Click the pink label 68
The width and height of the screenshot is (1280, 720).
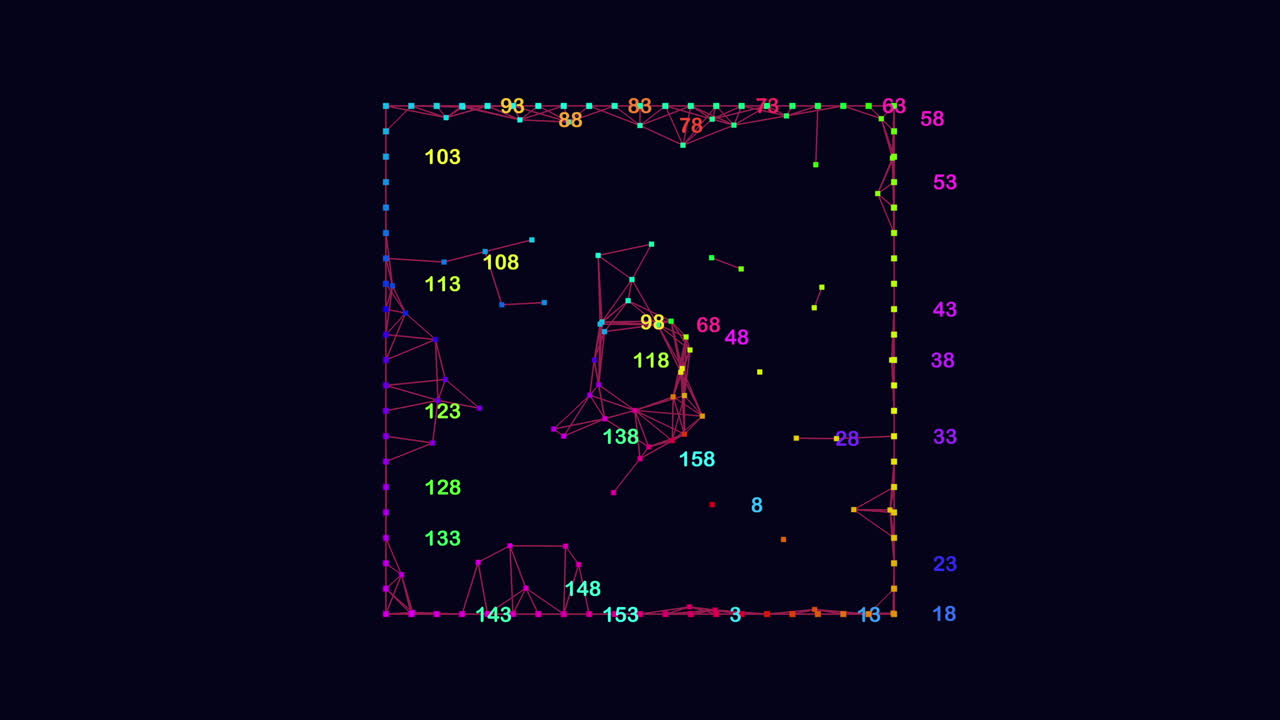708,325
